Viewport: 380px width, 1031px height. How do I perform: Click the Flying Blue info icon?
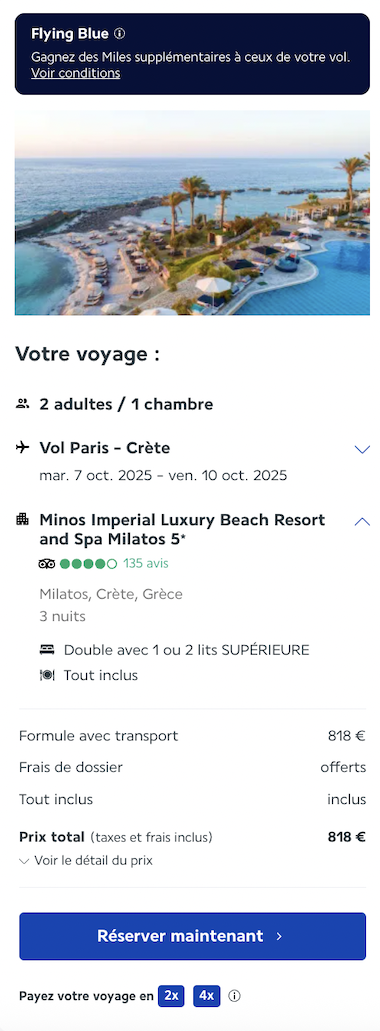point(119,34)
